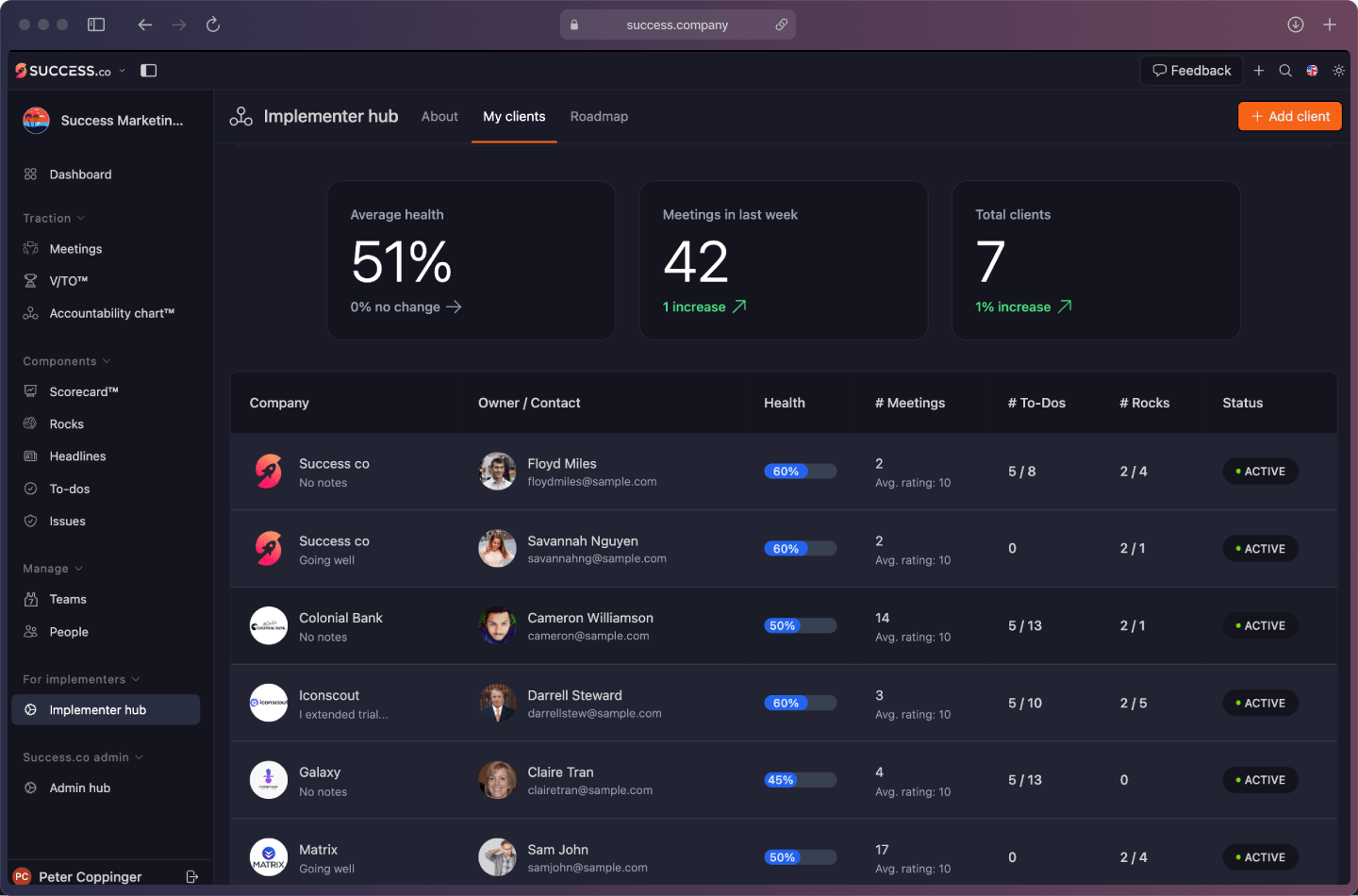Click the logout icon next to Peter Coppinger

(x=192, y=876)
